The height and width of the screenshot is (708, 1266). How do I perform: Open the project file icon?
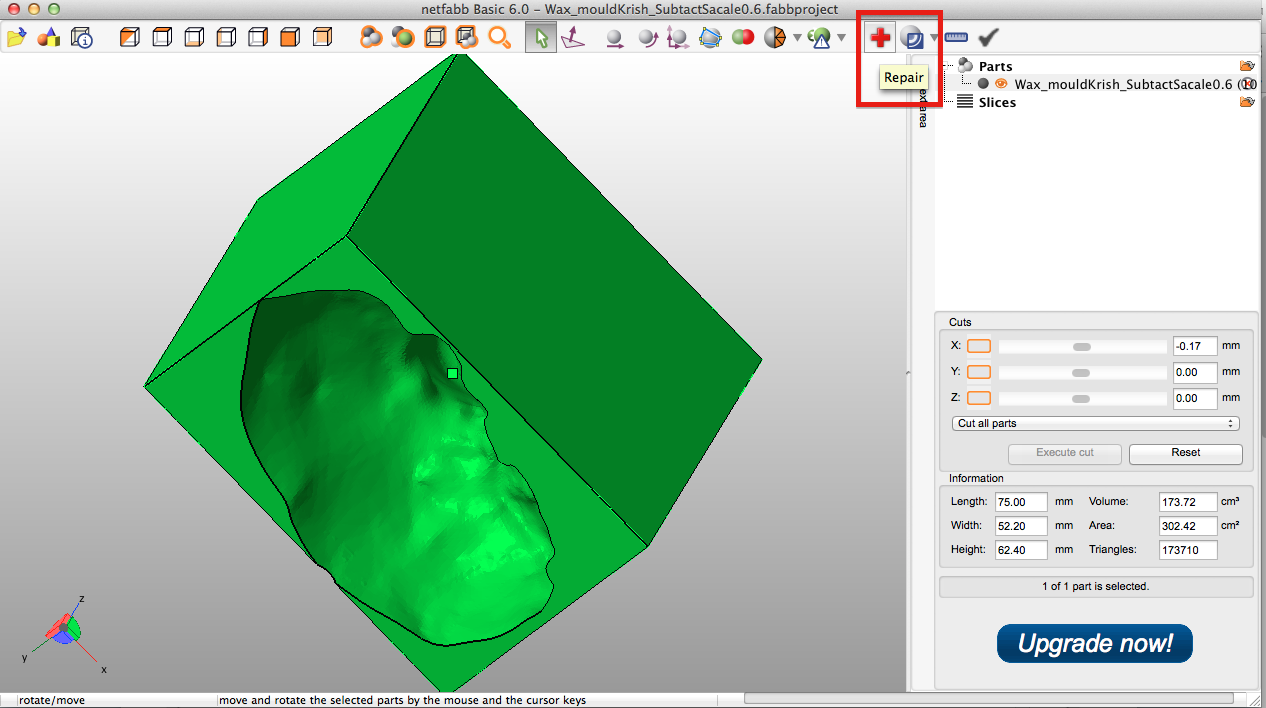tap(16, 36)
